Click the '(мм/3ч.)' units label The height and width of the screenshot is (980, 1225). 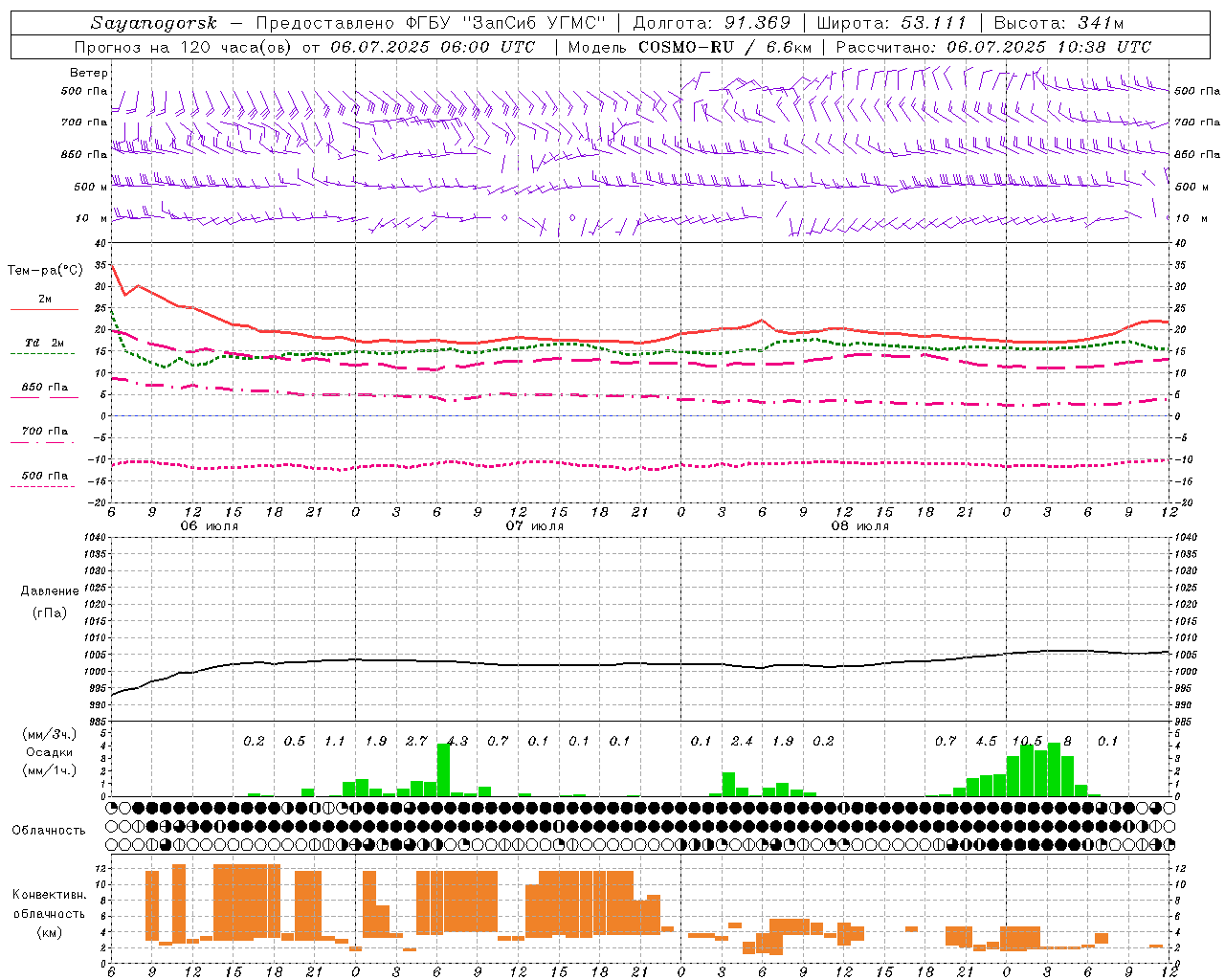pos(50,734)
